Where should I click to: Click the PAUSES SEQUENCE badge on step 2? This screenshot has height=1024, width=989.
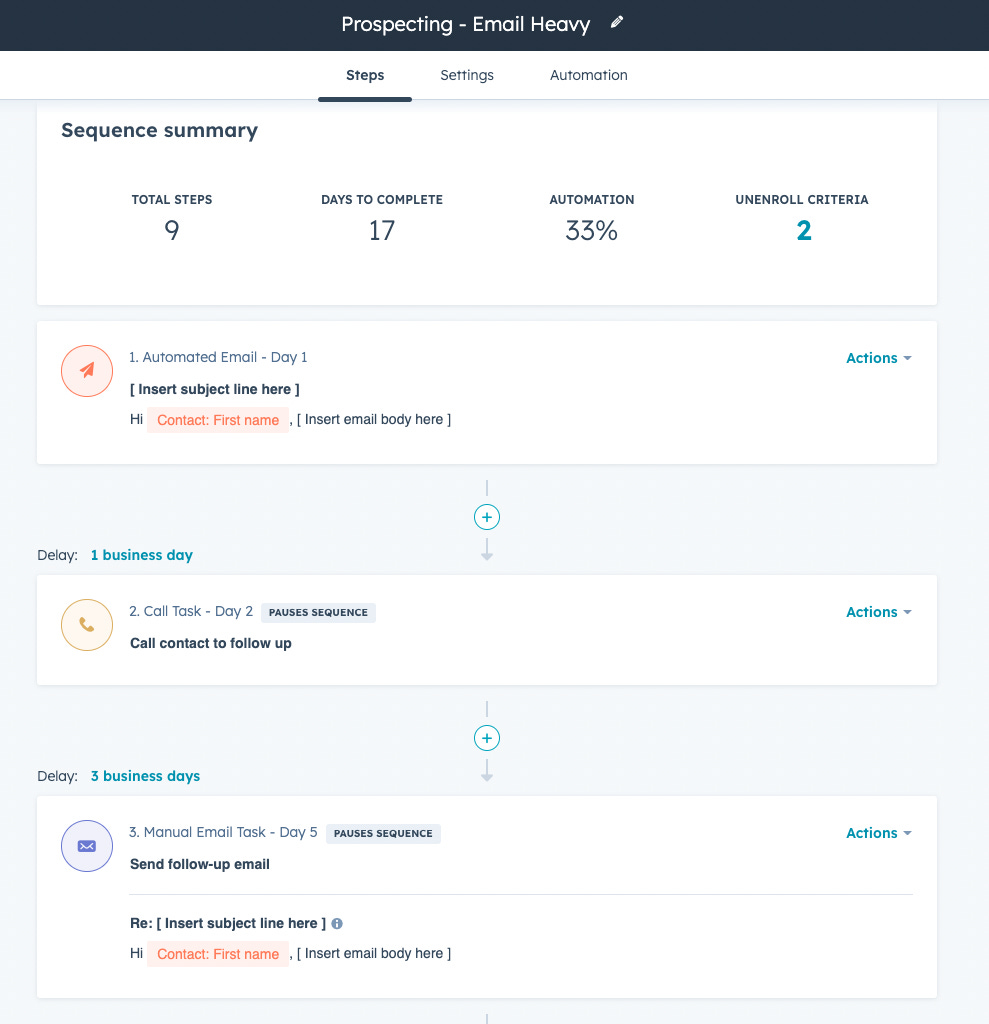tap(318, 612)
